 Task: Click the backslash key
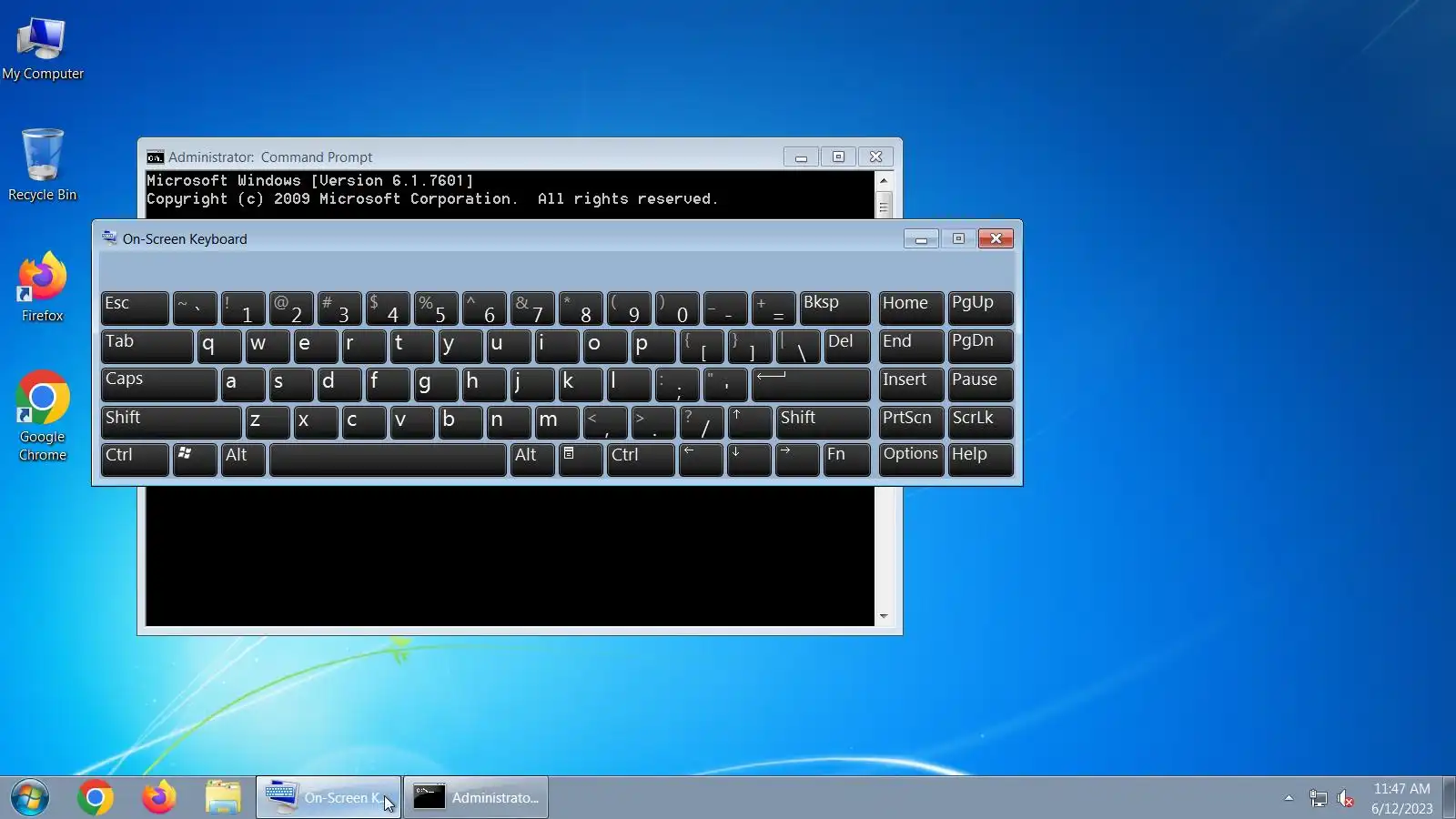pyautogui.click(x=798, y=347)
